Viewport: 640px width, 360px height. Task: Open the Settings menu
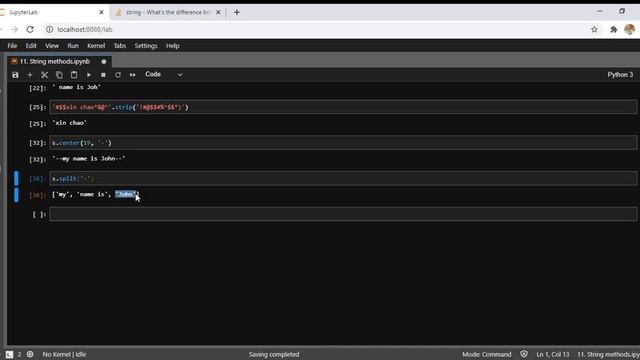click(146, 46)
